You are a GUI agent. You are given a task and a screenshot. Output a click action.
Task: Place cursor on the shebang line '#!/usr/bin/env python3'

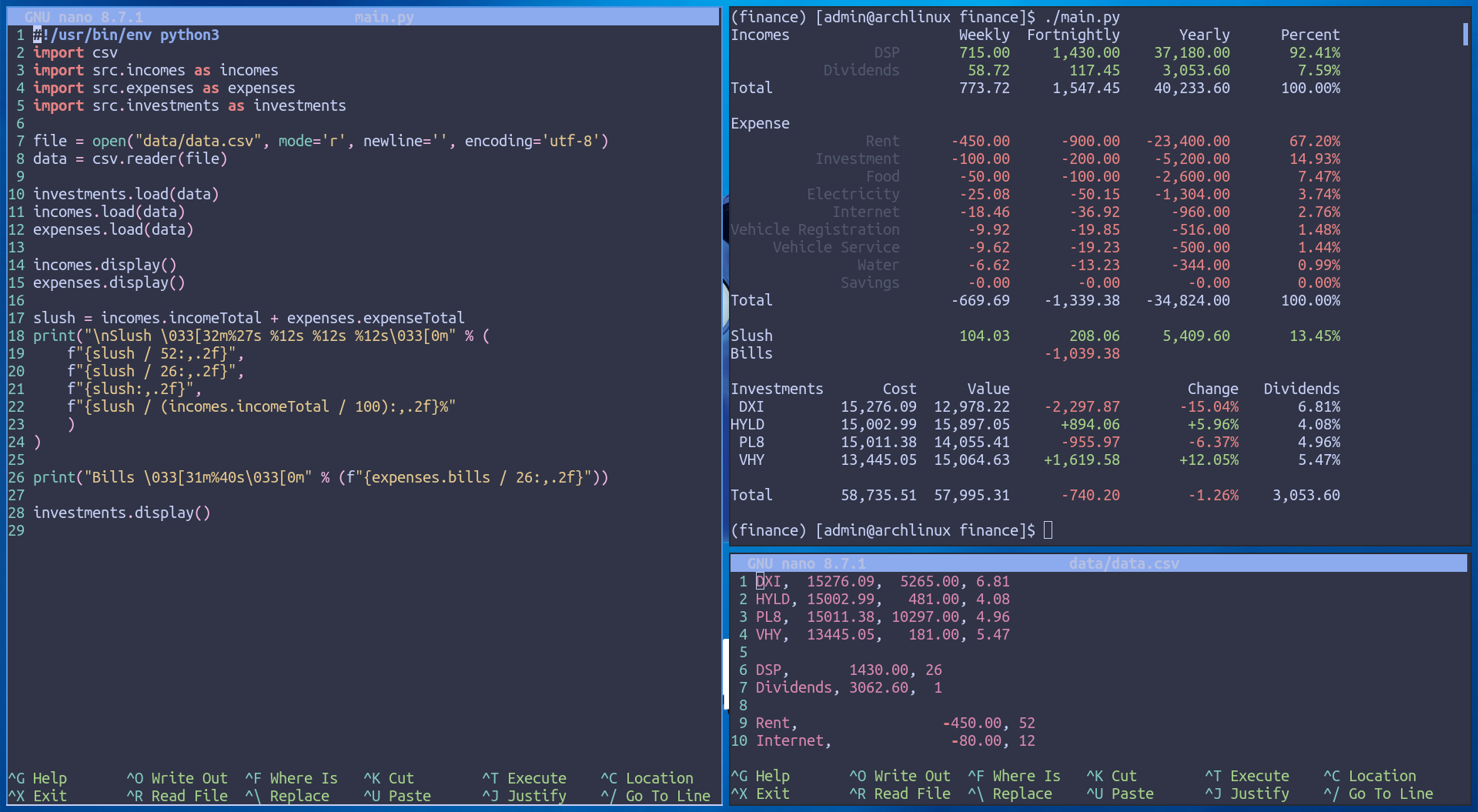point(126,35)
